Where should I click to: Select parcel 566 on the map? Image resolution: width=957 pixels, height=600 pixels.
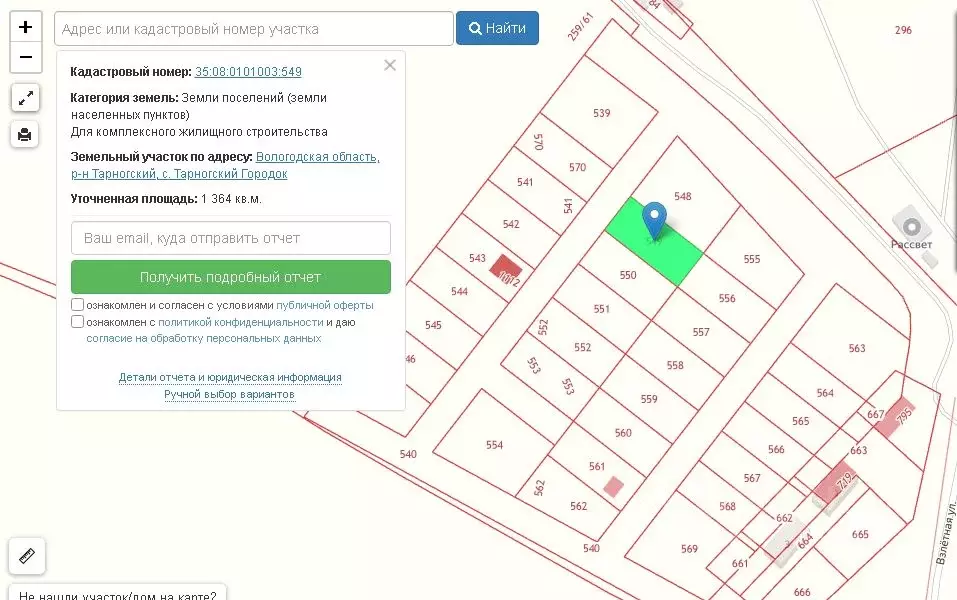pos(776,450)
